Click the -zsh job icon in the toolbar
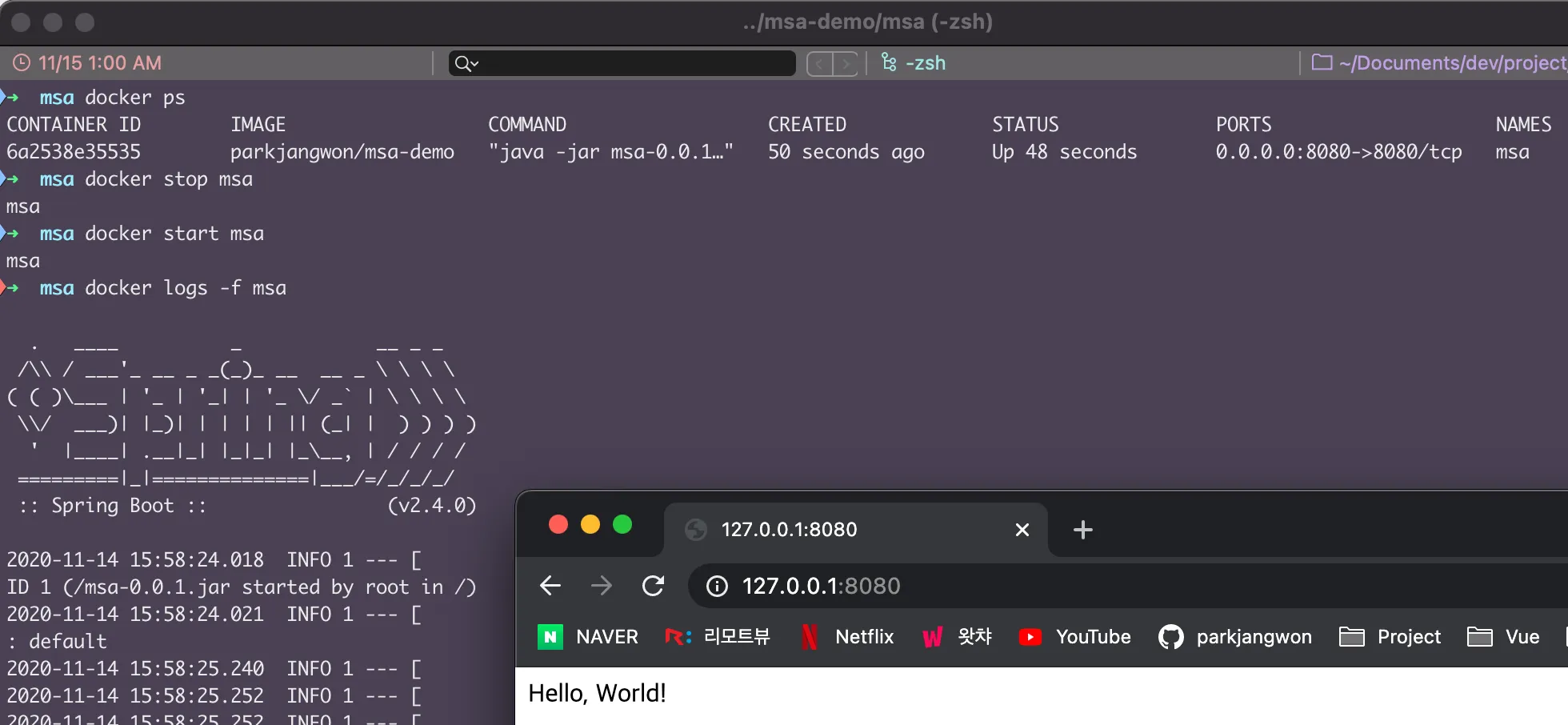Screen dimensions: 1568x725 pos(889,62)
